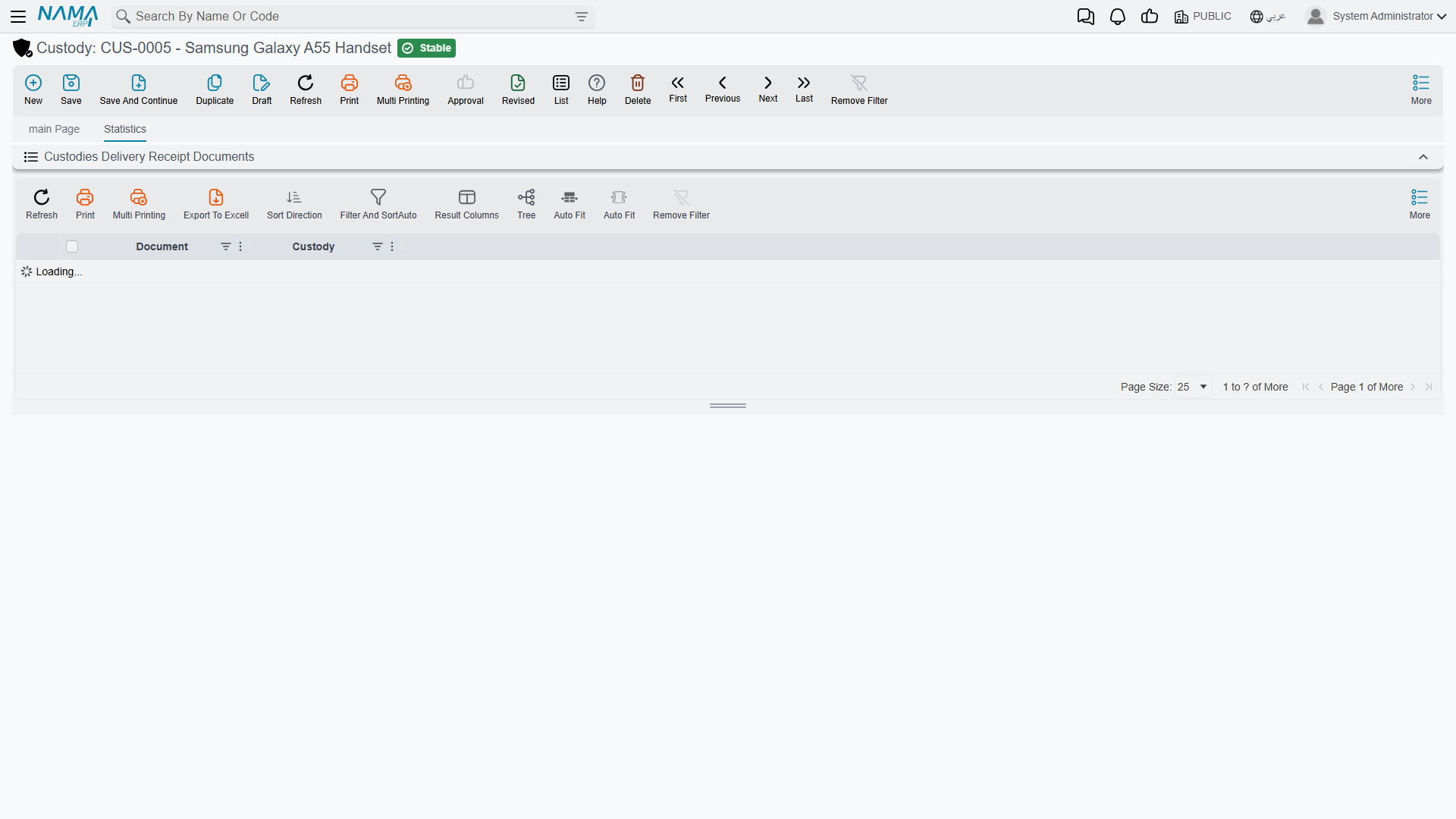Open the Custody column options menu
Image resolution: width=1456 pixels, height=819 pixels.
(392, 246)
